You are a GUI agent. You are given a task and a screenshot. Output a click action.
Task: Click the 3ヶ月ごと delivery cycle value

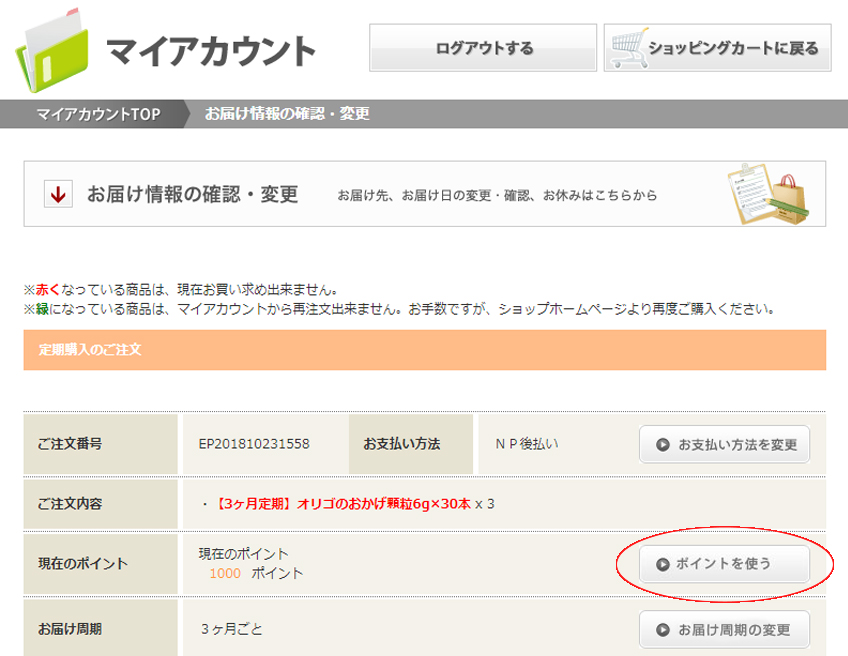[231, 629]
